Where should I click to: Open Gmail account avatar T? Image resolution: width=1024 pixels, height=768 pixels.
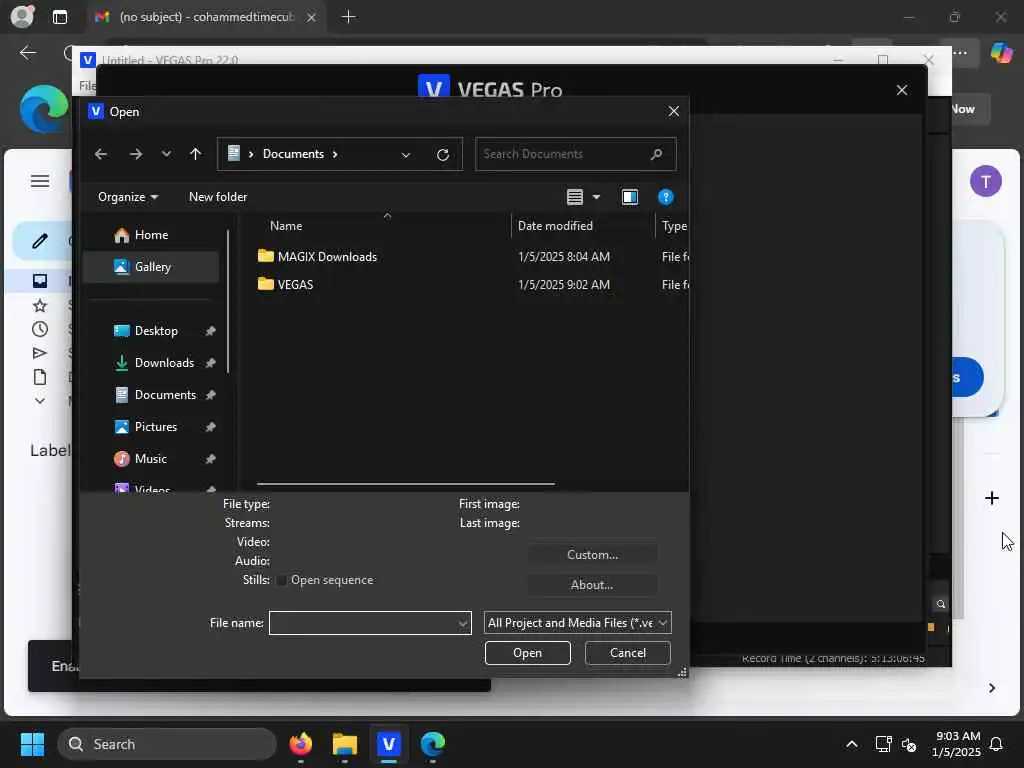pyautogui.click(x=985, y=181)
